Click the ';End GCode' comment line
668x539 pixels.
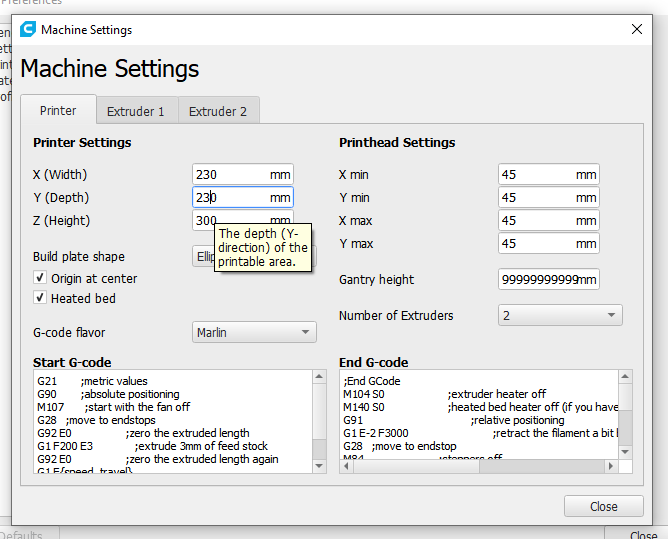372,381
